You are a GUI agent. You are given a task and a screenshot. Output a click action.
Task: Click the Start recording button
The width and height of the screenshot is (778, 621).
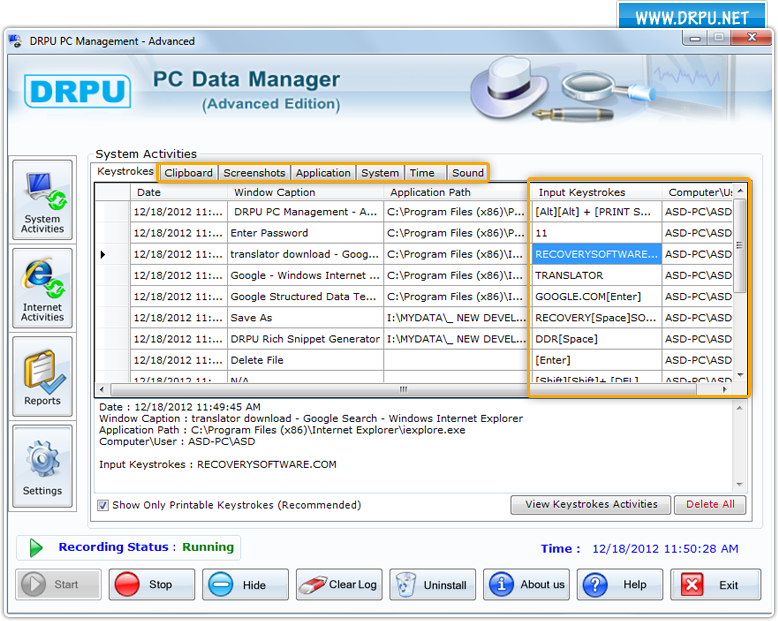(58, 584)
